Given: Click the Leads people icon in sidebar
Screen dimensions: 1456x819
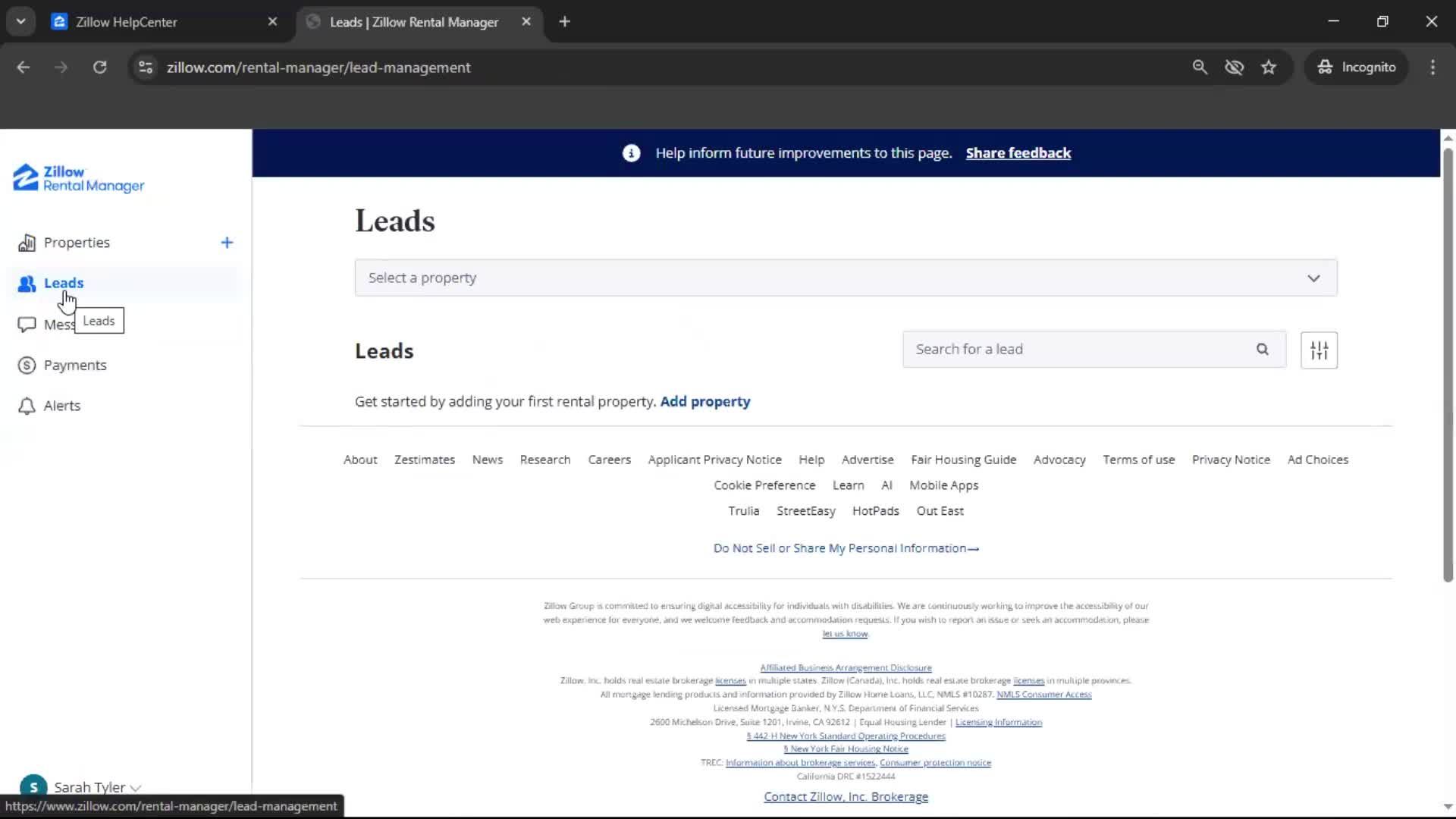Looking at the screenshot, I should (x=27, y=283).
